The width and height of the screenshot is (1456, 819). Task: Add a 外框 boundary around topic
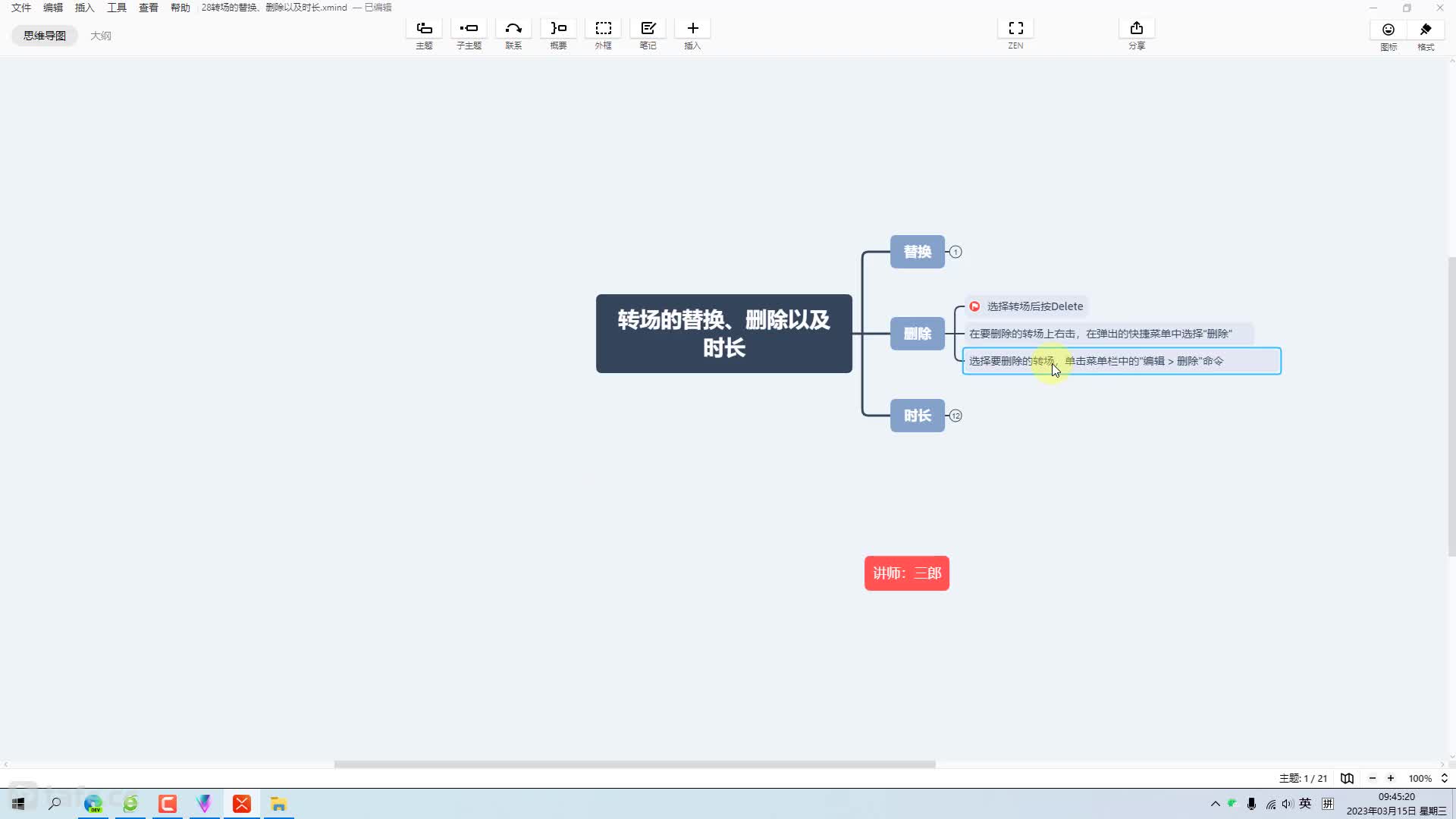point(603,29)
